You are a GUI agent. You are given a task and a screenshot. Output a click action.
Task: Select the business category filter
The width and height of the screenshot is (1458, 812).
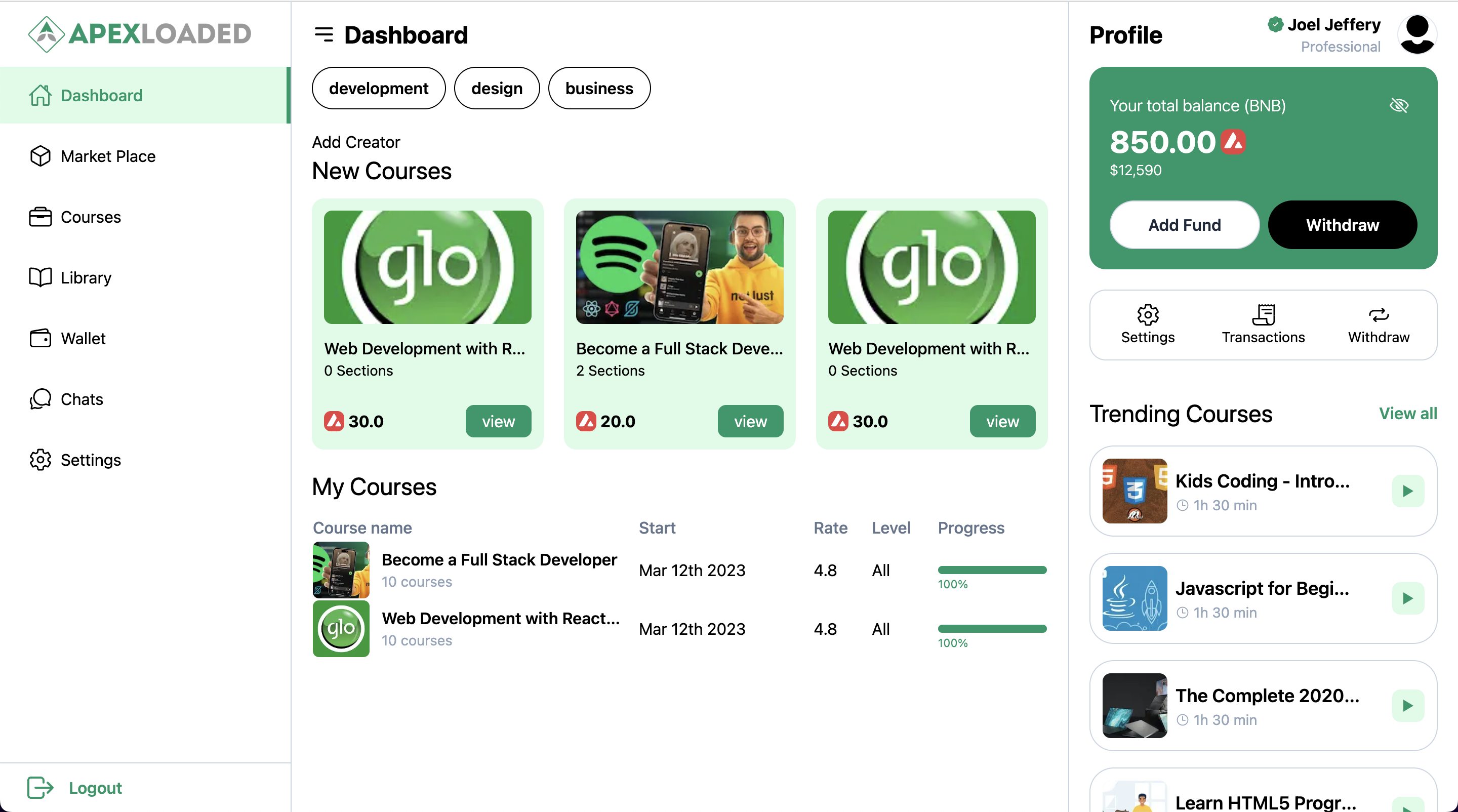tap(599, 88)
